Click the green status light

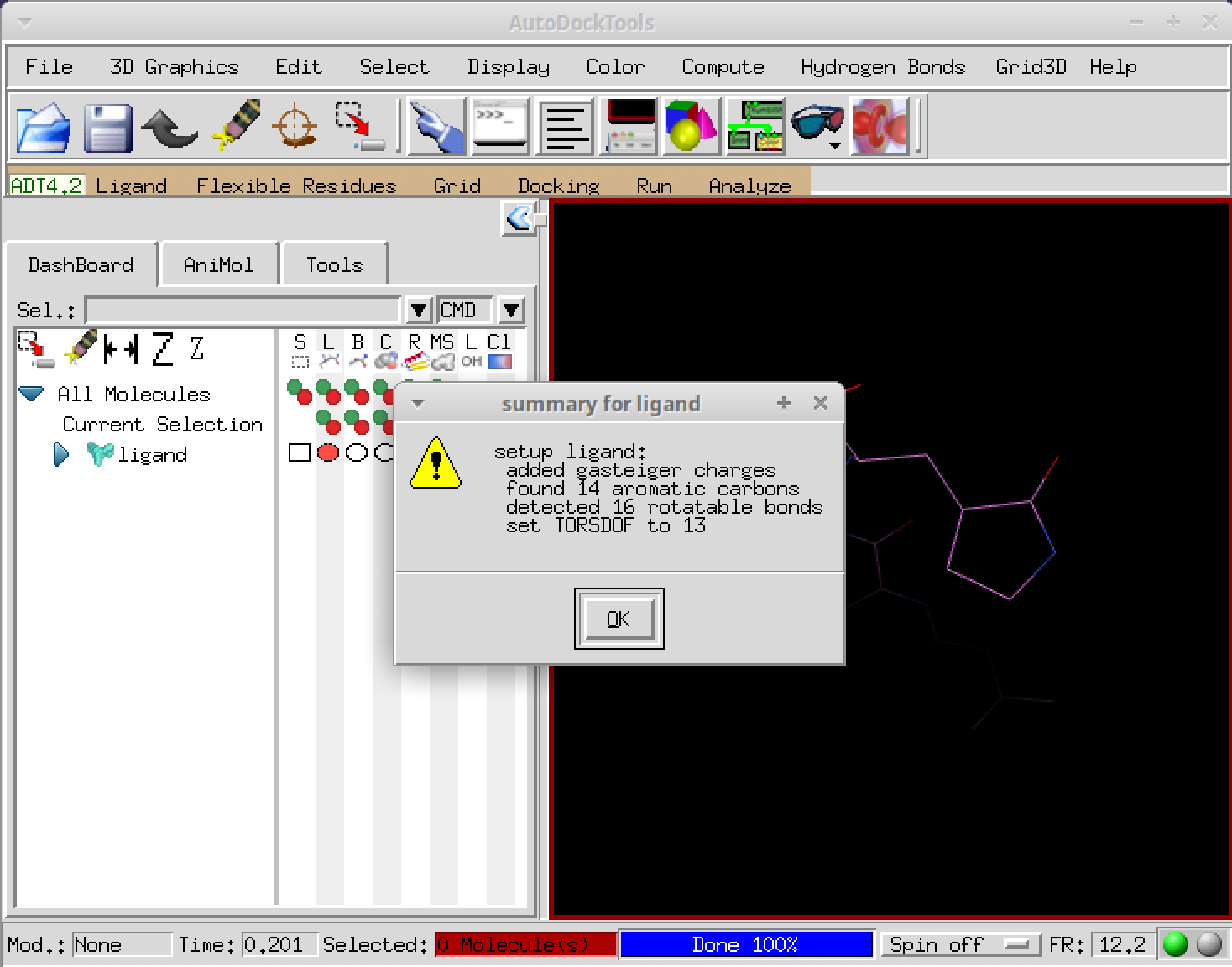tap(1176, 944)
